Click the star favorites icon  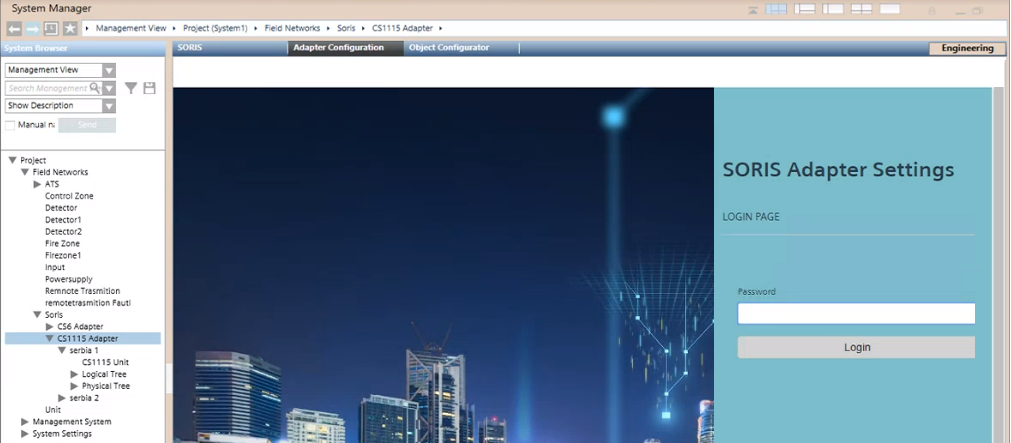click(70, 28)
